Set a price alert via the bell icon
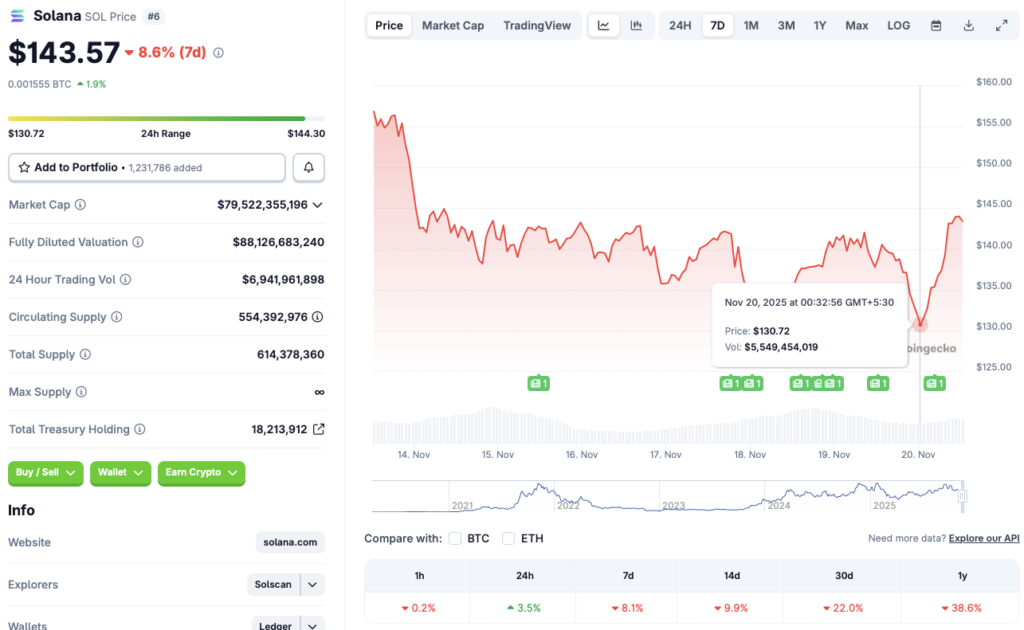The height and width of the screenshot is (630, 1024). point(308,167)
